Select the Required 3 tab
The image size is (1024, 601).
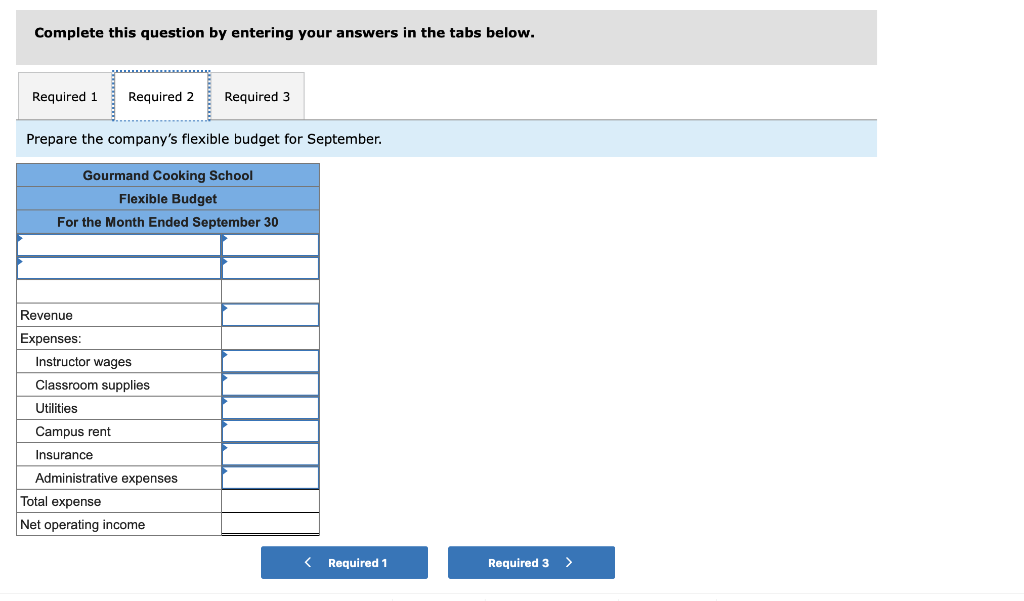point(257,96)
